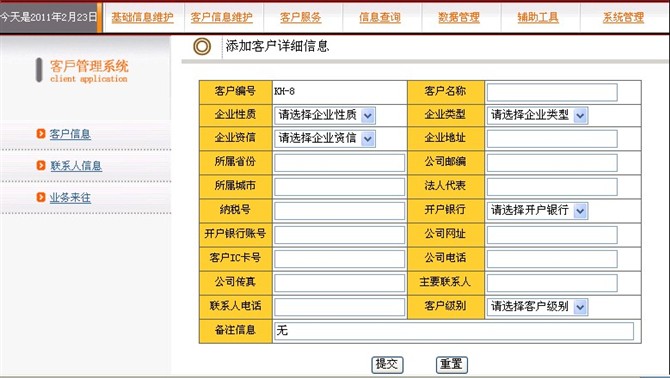Focus the 开户银行账号 input field
Screen dimensions: 670x378
point(340,235)
